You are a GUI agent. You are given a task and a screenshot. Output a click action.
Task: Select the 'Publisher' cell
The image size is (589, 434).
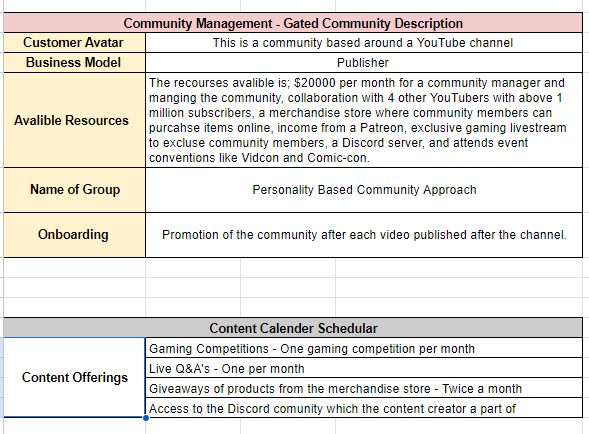coord(364,62)
